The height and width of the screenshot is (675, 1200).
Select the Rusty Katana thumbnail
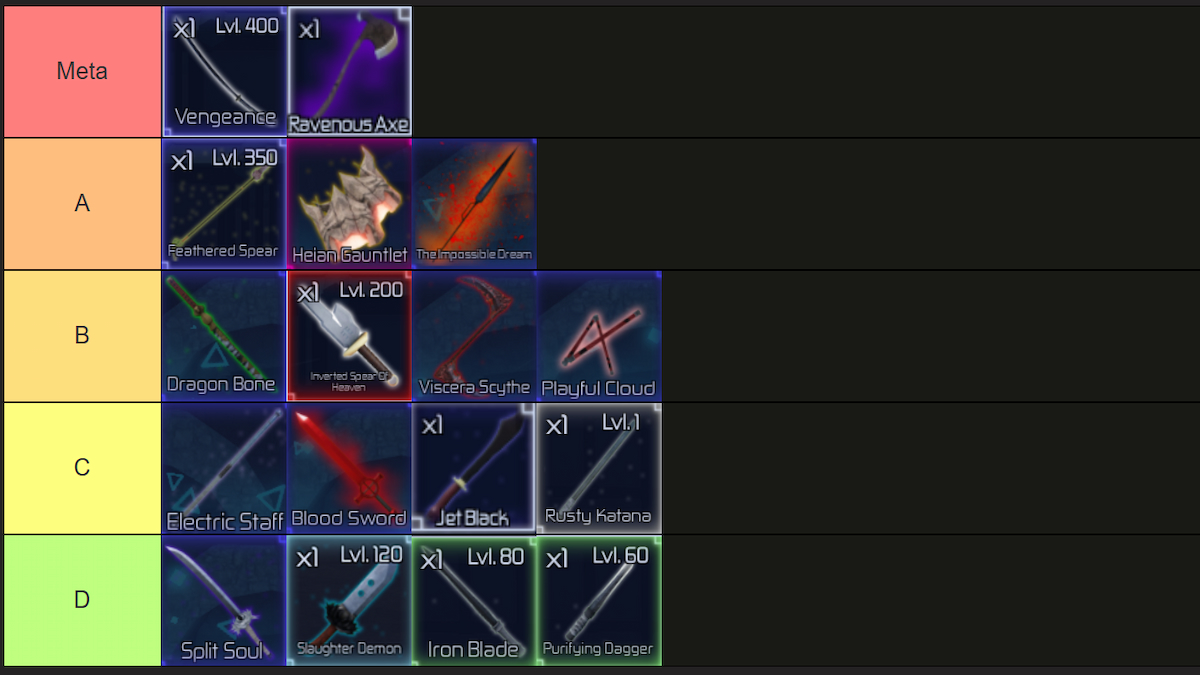point(599,468)
